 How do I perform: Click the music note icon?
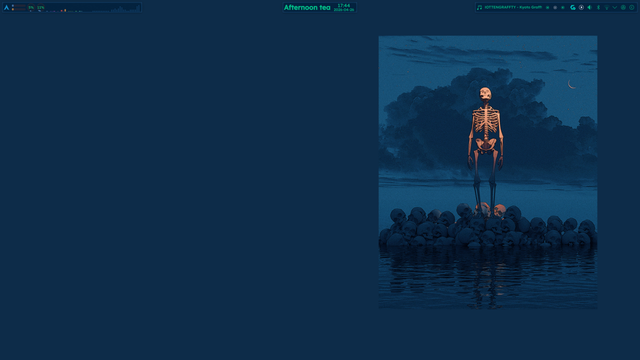coord(480,7)
